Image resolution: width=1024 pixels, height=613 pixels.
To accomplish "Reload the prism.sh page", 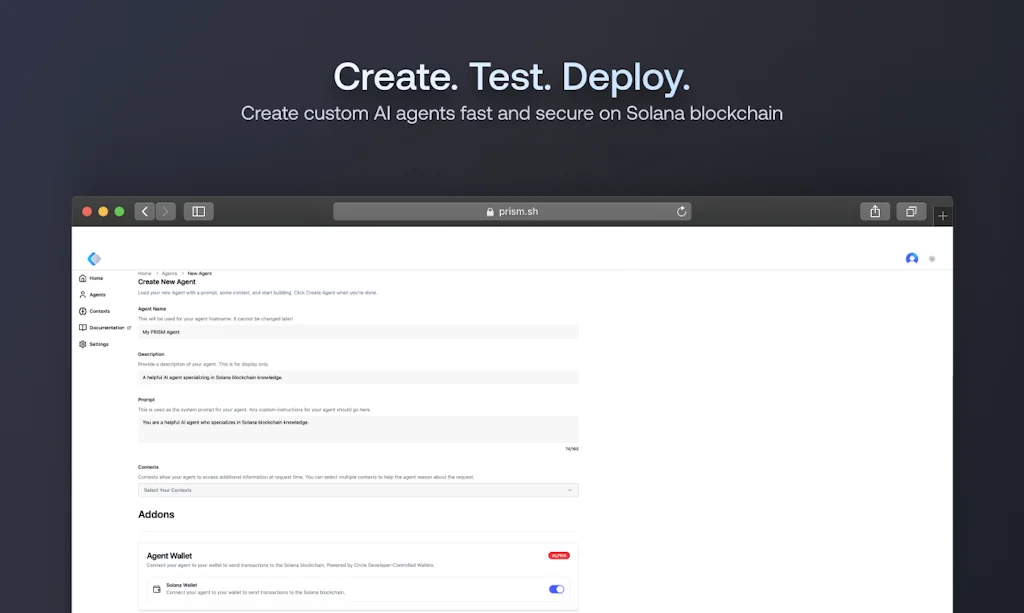I will pos(682,211).
